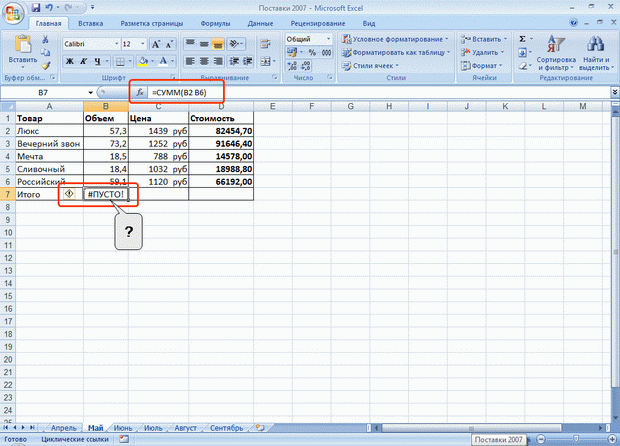Open text orientation options

point(236,44)
